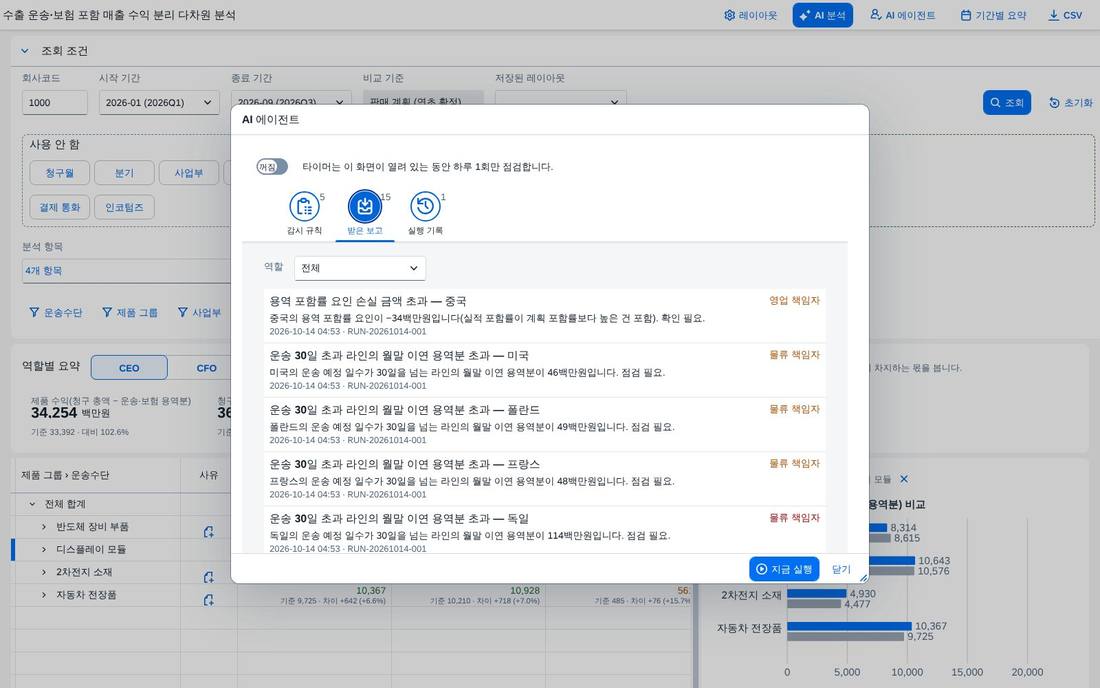Switch to the 받은 보고 tab
The height and width of the screenshot is (688, 1100).
(365, 213)
